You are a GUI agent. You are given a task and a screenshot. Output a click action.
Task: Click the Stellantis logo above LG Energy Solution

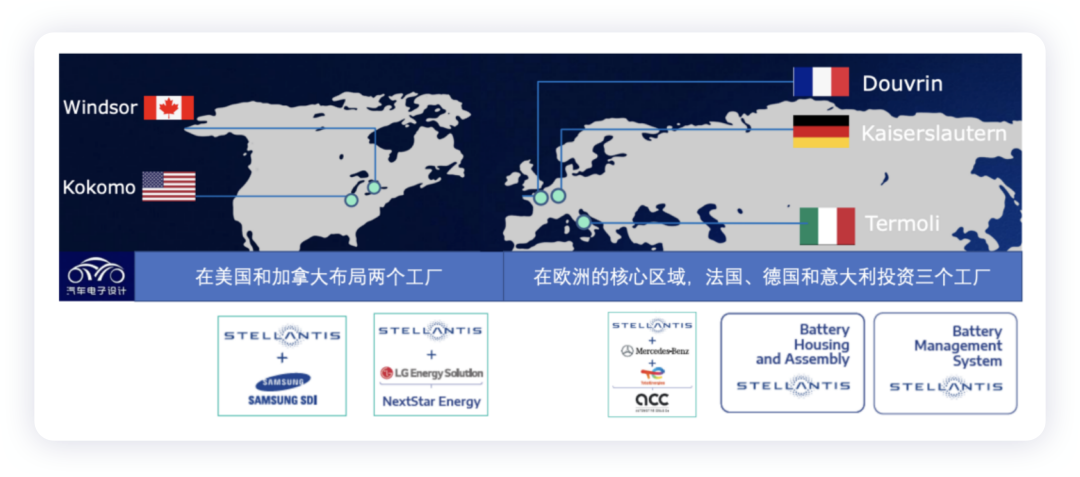430,330
